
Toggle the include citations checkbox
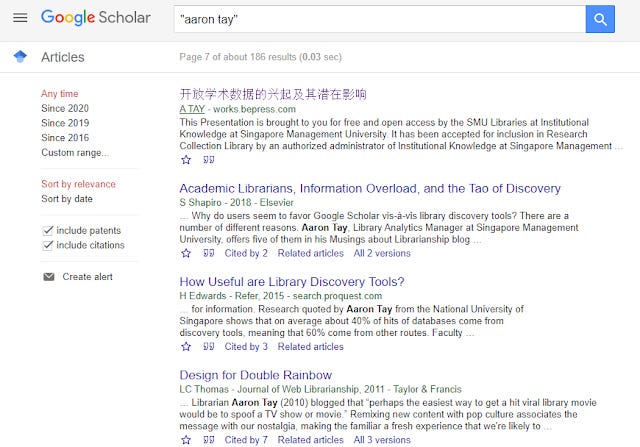pyautogui.click(x=48, y=245)
